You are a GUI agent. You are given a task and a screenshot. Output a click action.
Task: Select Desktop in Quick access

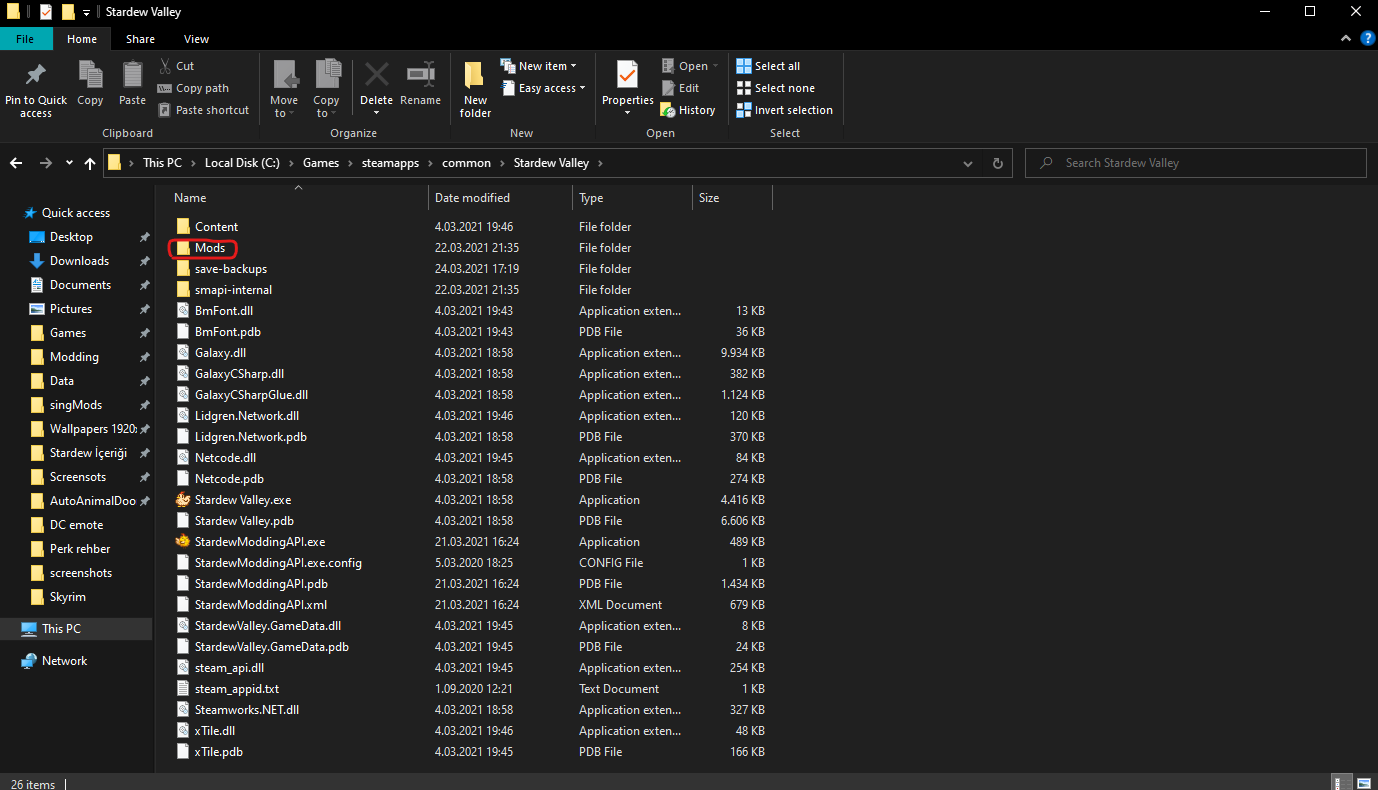(x=71, y=237)
